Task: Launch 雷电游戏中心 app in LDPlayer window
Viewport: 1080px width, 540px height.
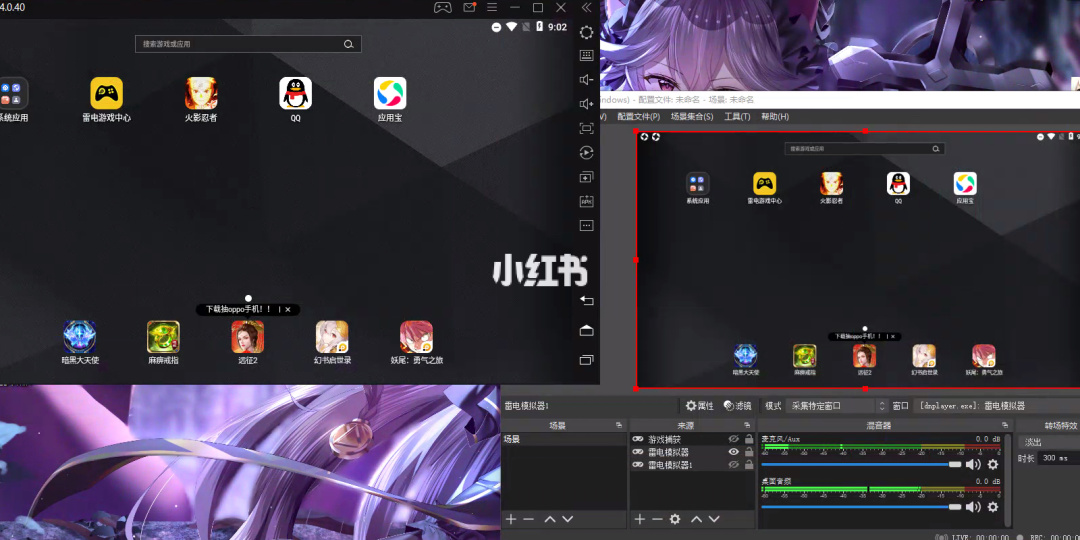Action: 107,100
